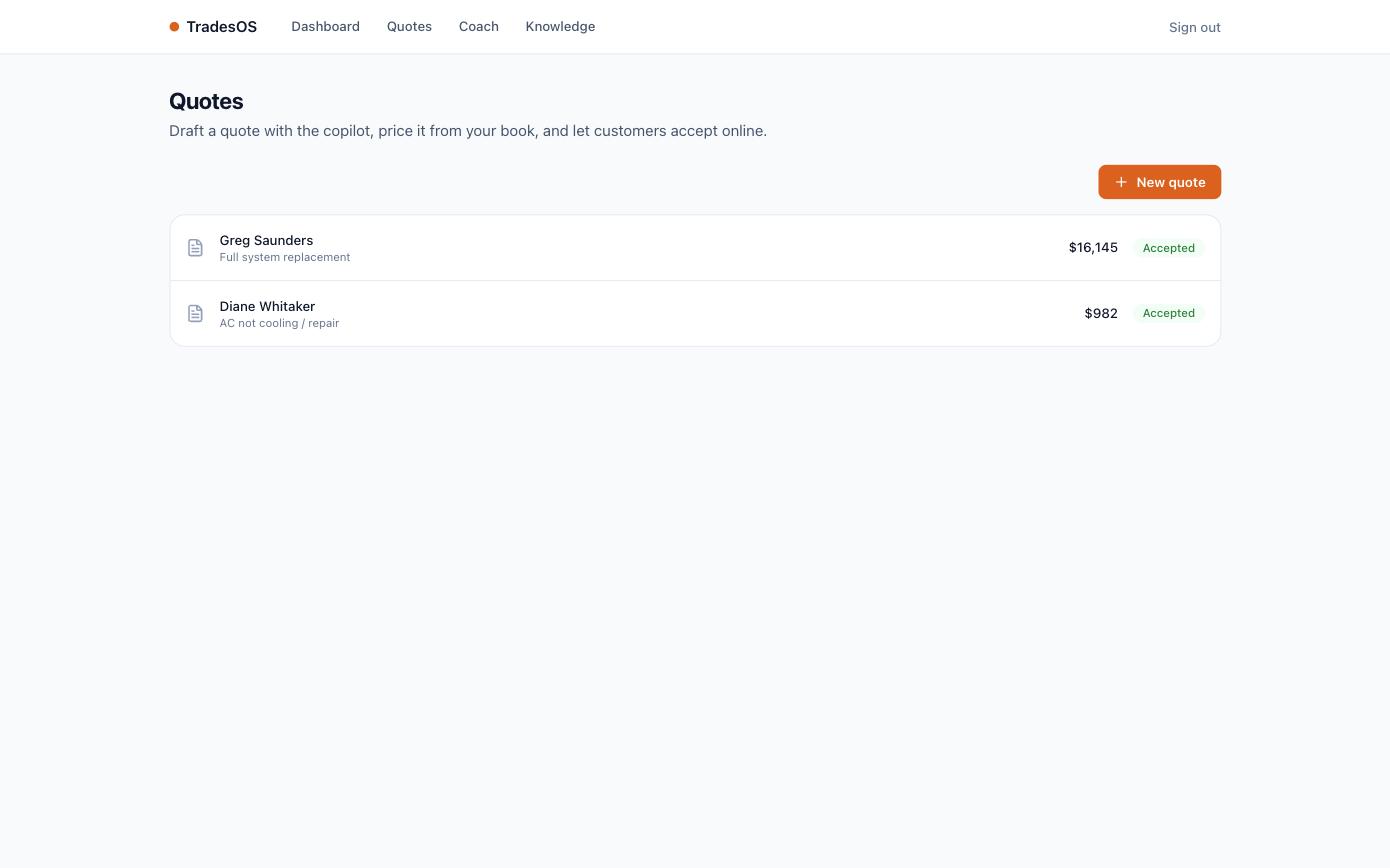
Task: Click the Quotes page heading
Action: (x=206, y=101)
